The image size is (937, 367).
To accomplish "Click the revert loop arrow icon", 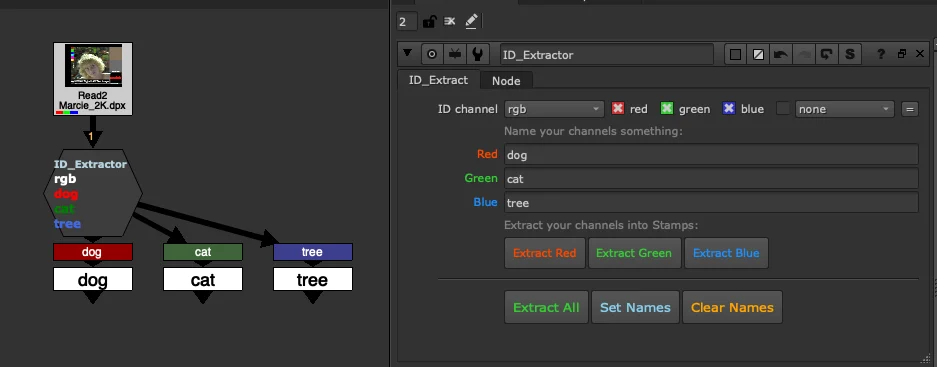I will click(x=826, y=54).
